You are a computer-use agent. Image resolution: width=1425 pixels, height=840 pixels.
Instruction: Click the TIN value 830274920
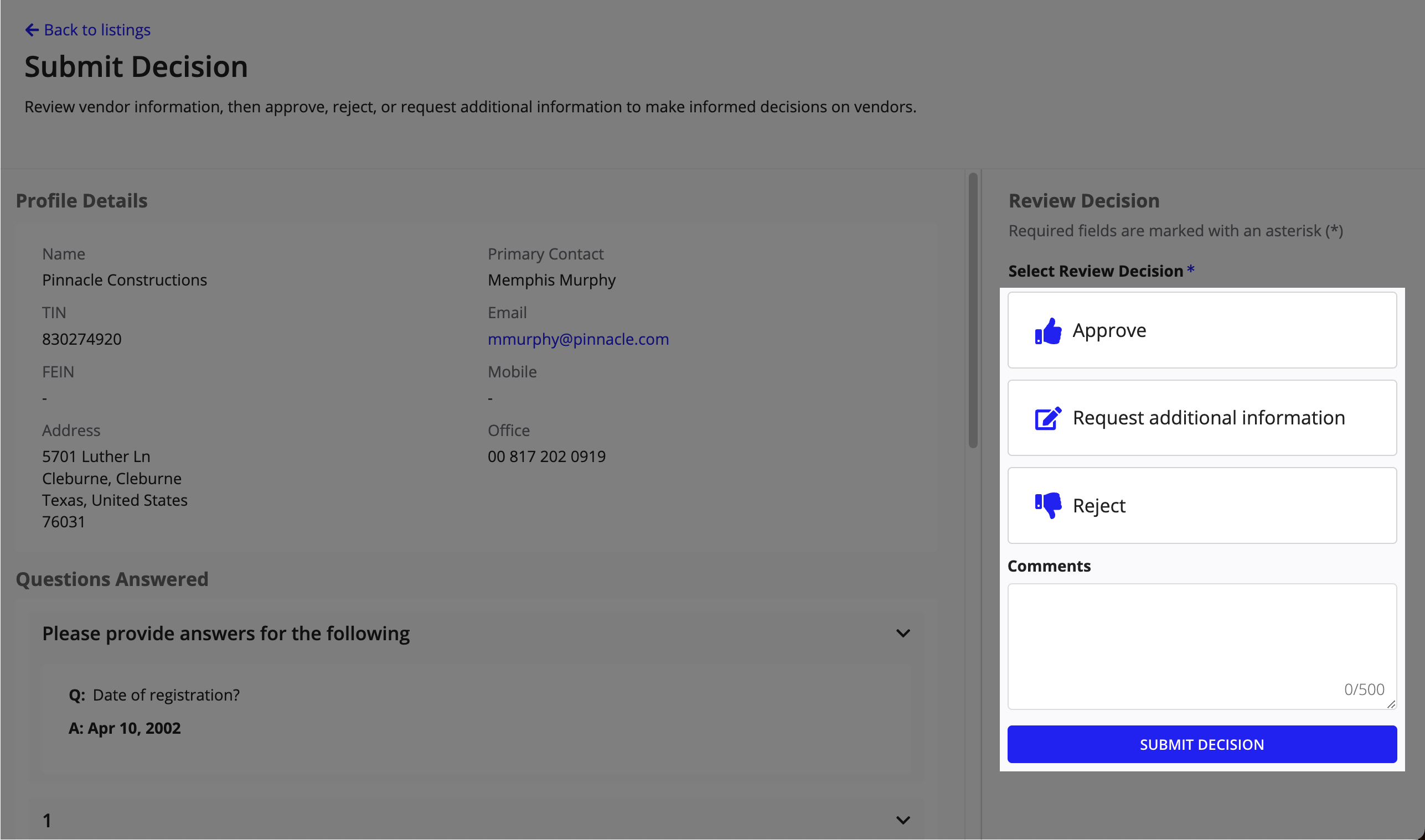tap(81, 339)
